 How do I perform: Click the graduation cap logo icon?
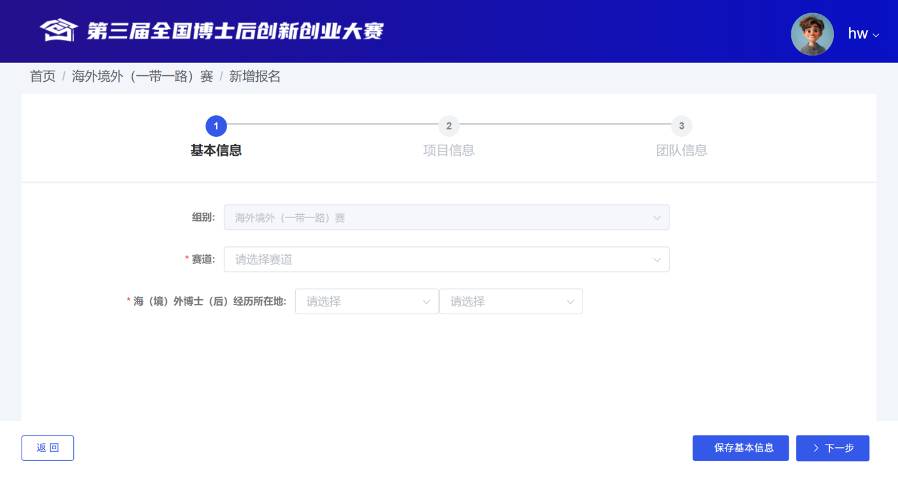(58, 31)
